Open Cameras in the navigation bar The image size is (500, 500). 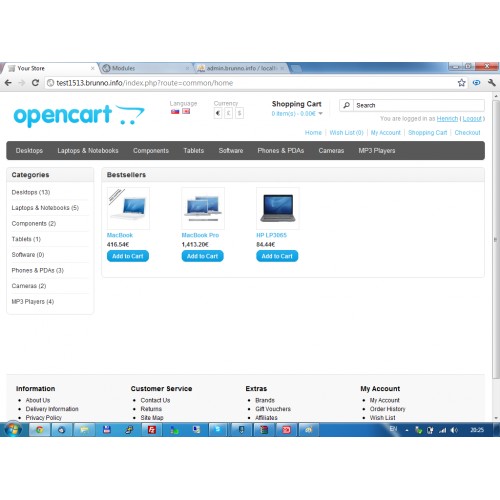click(331, 151)
